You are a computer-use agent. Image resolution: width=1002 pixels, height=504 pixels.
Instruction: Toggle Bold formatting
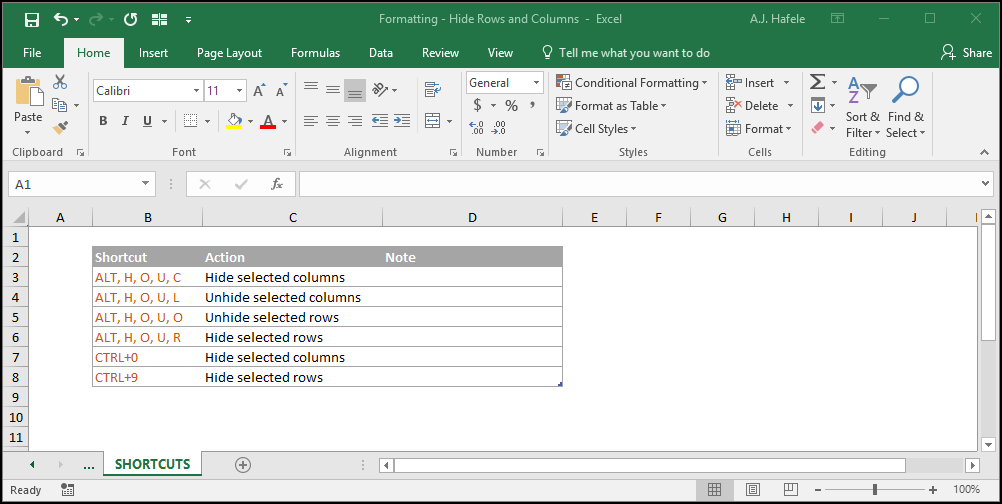point(103,121)
